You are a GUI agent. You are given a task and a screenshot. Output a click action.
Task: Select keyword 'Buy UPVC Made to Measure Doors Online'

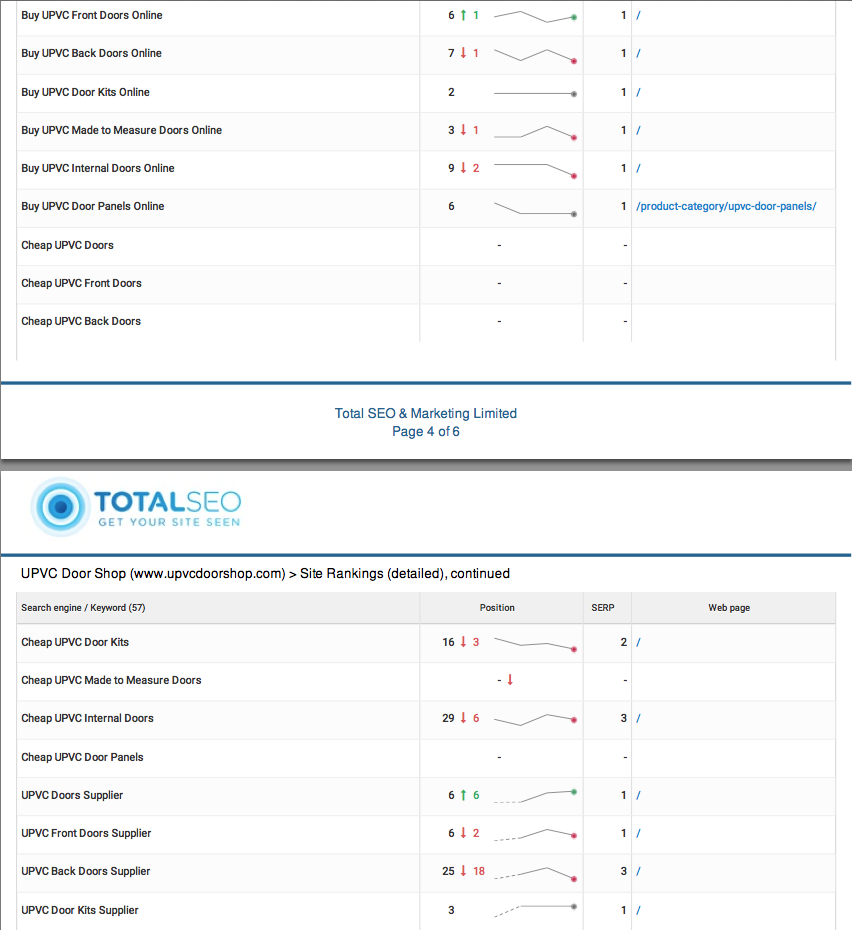coord(122,130)
